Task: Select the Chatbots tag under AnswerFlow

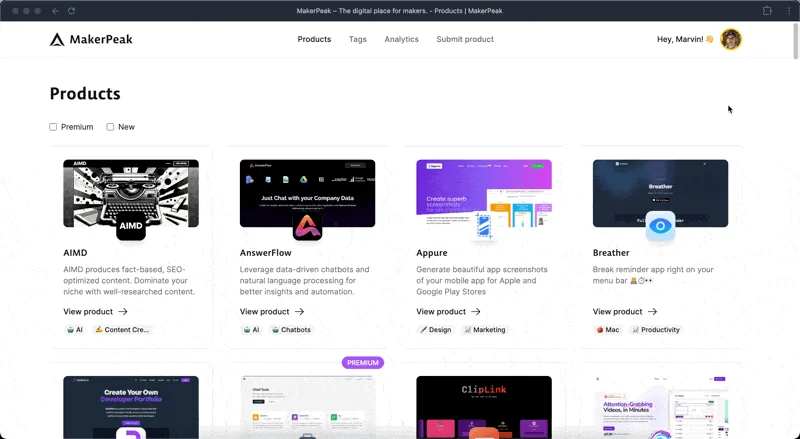Action: point(291,330)
